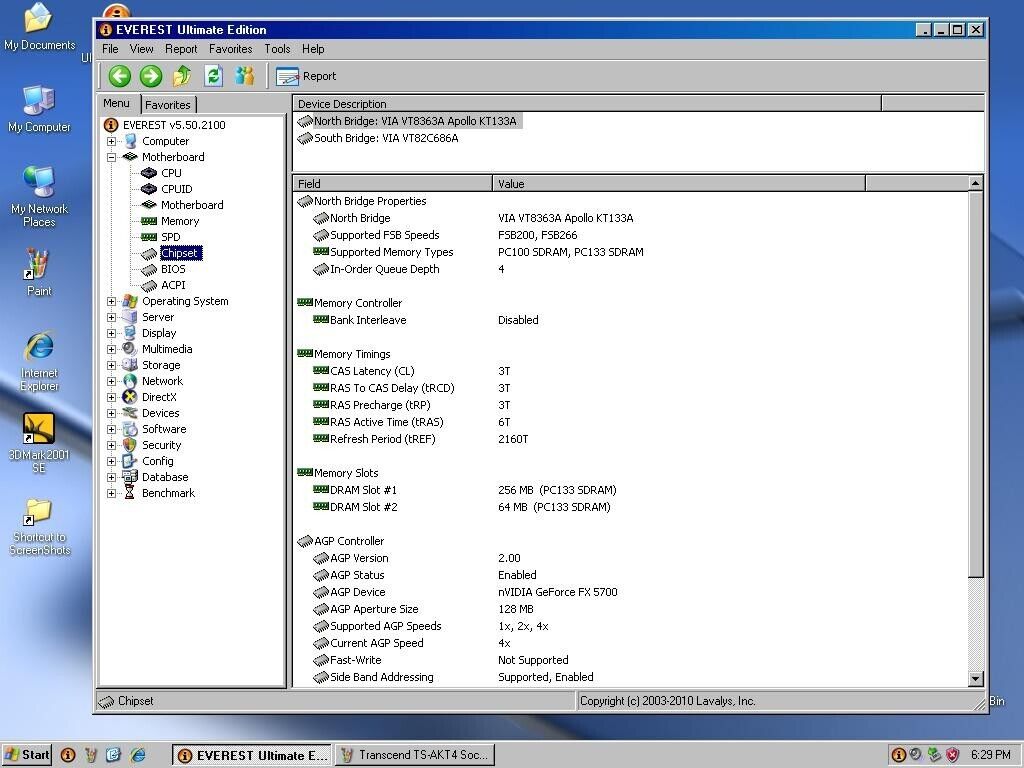Open the Help menu
This screenshot has width=1024, height=768.
pos(313,49)
